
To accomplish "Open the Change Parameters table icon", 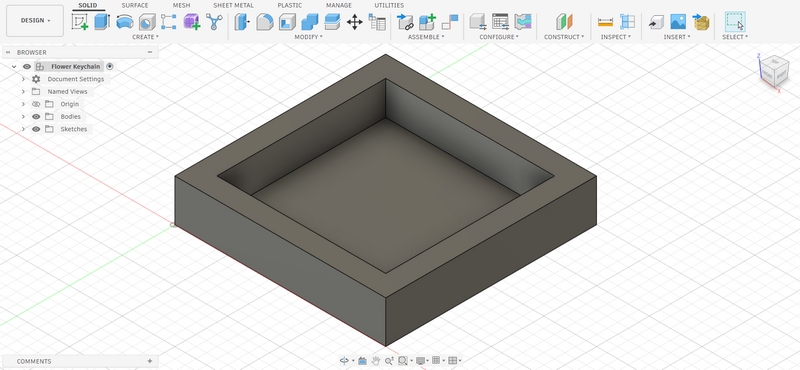I will [x=377, y=22].
